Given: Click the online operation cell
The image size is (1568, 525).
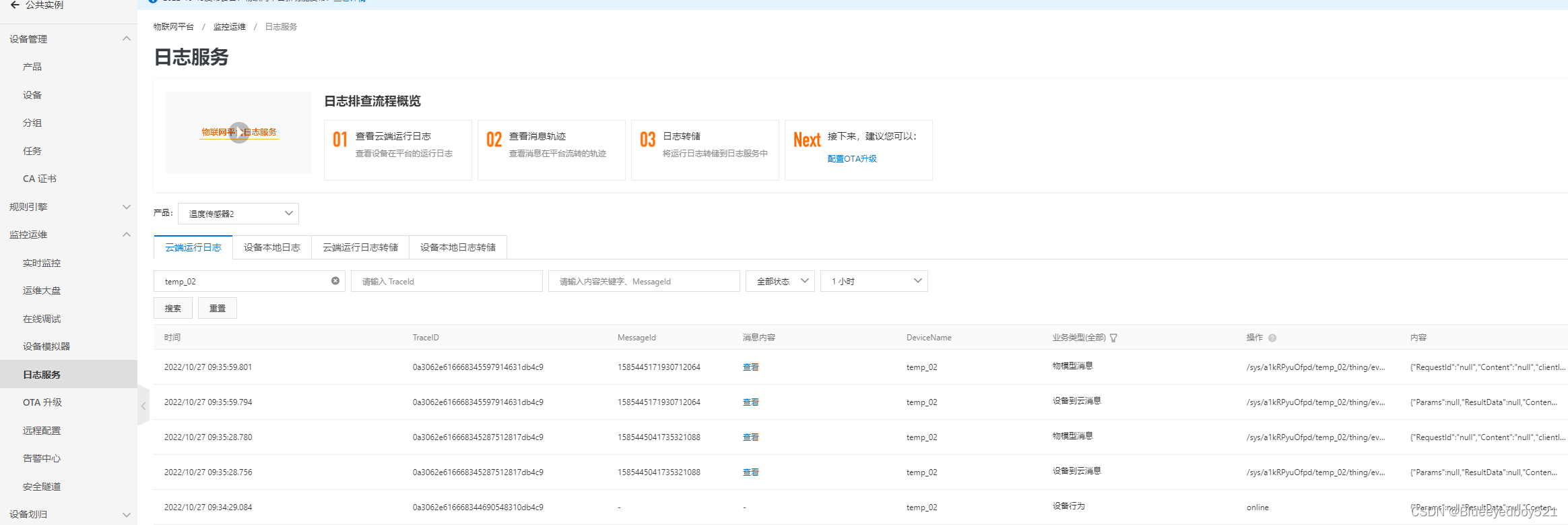Looking at the screenshot, I should click(x=1257, y=507).
